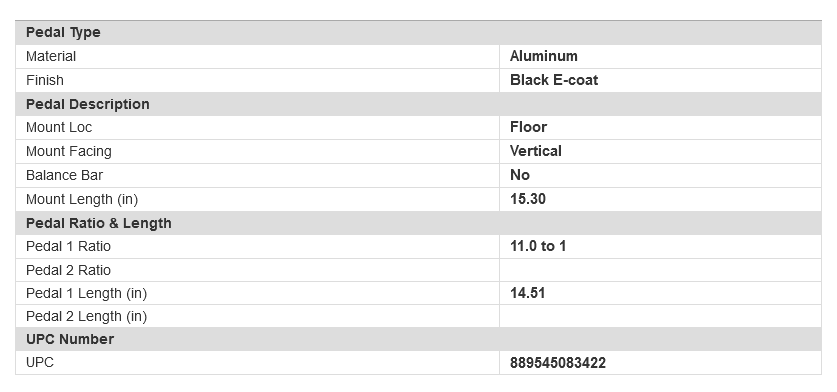Click the Floor mount location value
The height and width of the screenshot is (392, 837).
point(528,127)
